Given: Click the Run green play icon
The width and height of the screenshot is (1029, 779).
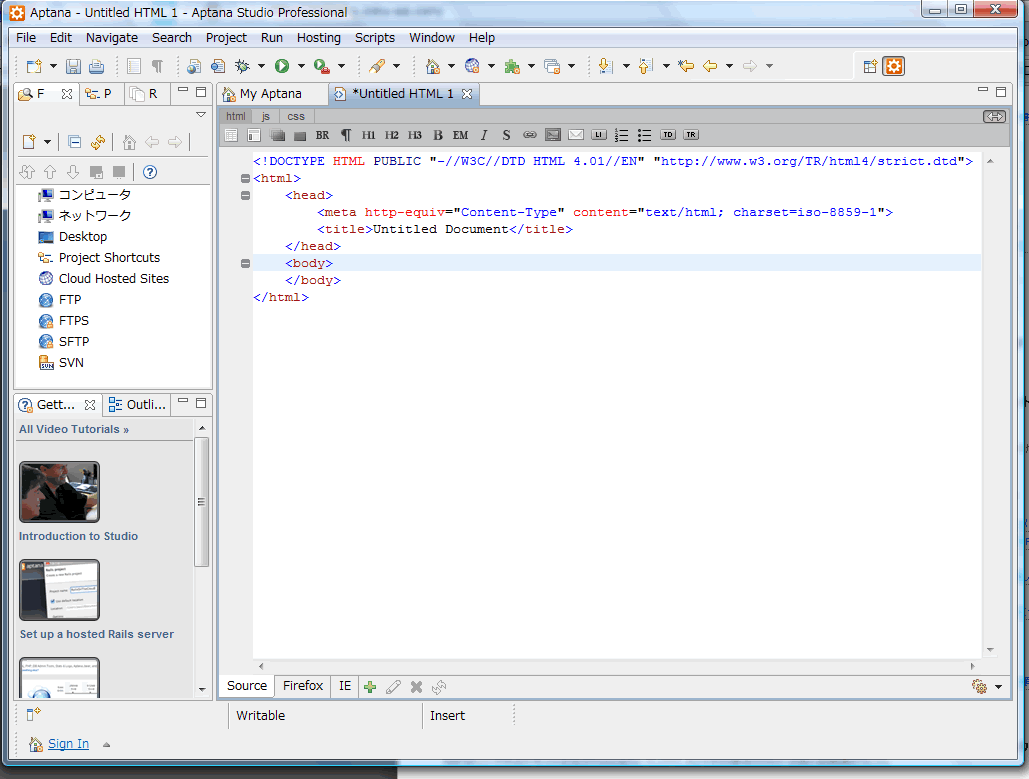Looking at the screenshot, I should tap(282, 66).
